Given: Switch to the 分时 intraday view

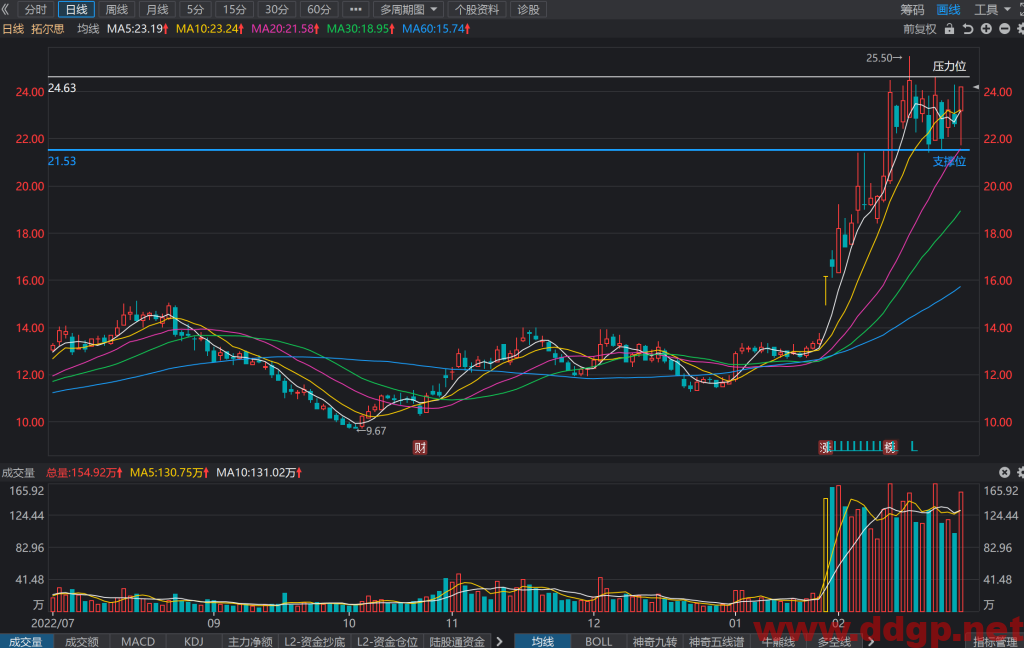Looking at the screenshot, I should click(36, 10).
